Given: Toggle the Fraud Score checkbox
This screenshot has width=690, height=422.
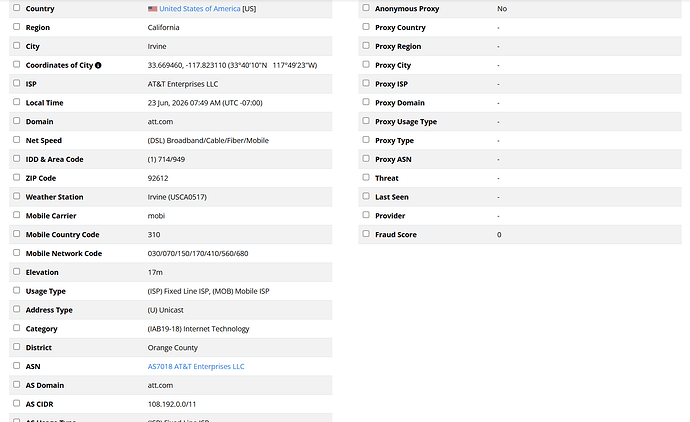Looking at the screenshot, I should click(x=366, y=234).
